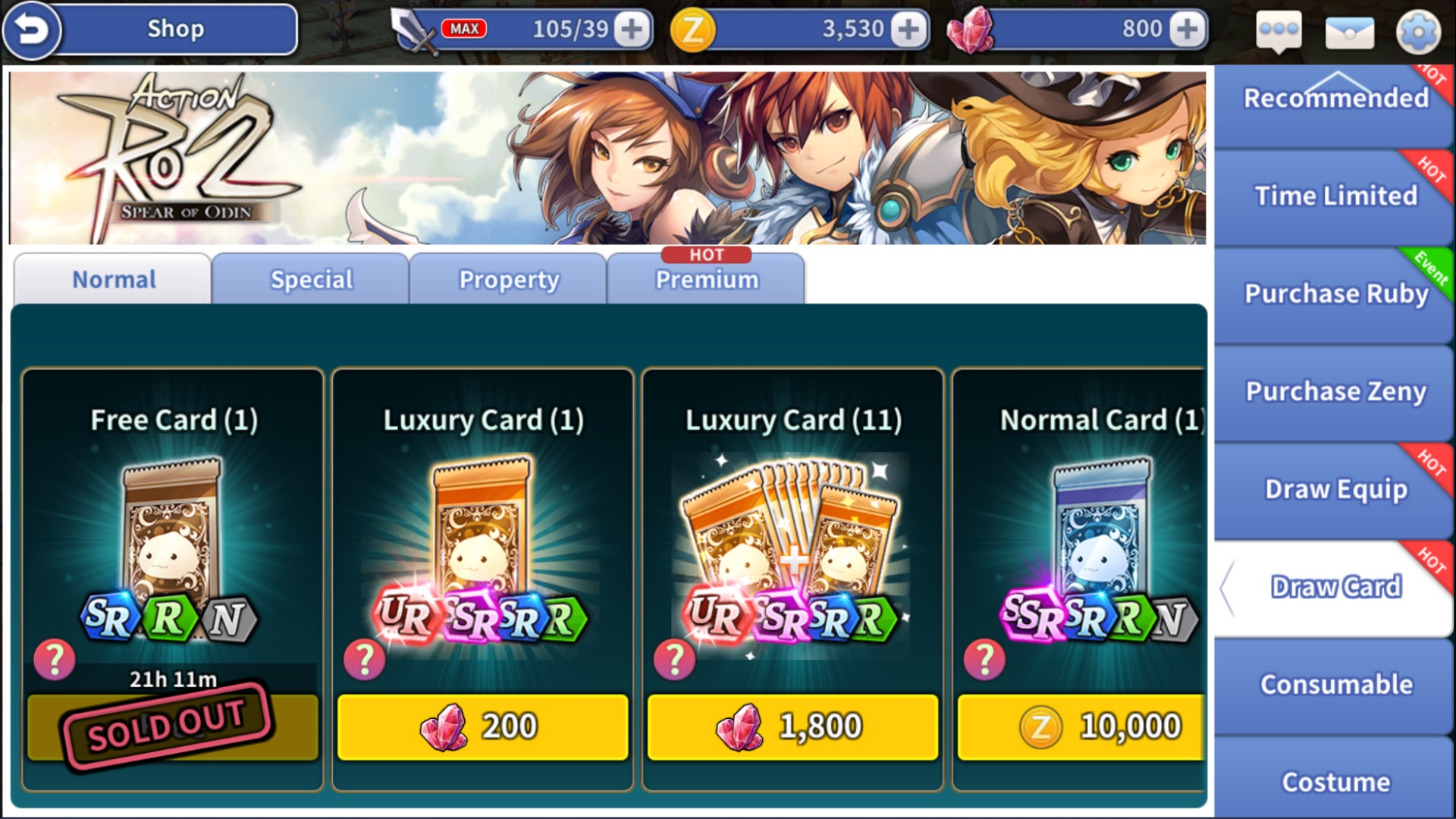Image resolution: width=1456 pixels, height=819 pixels.
Task: Show Luxury Card (11) info question mark
Action: coord(675,659)
